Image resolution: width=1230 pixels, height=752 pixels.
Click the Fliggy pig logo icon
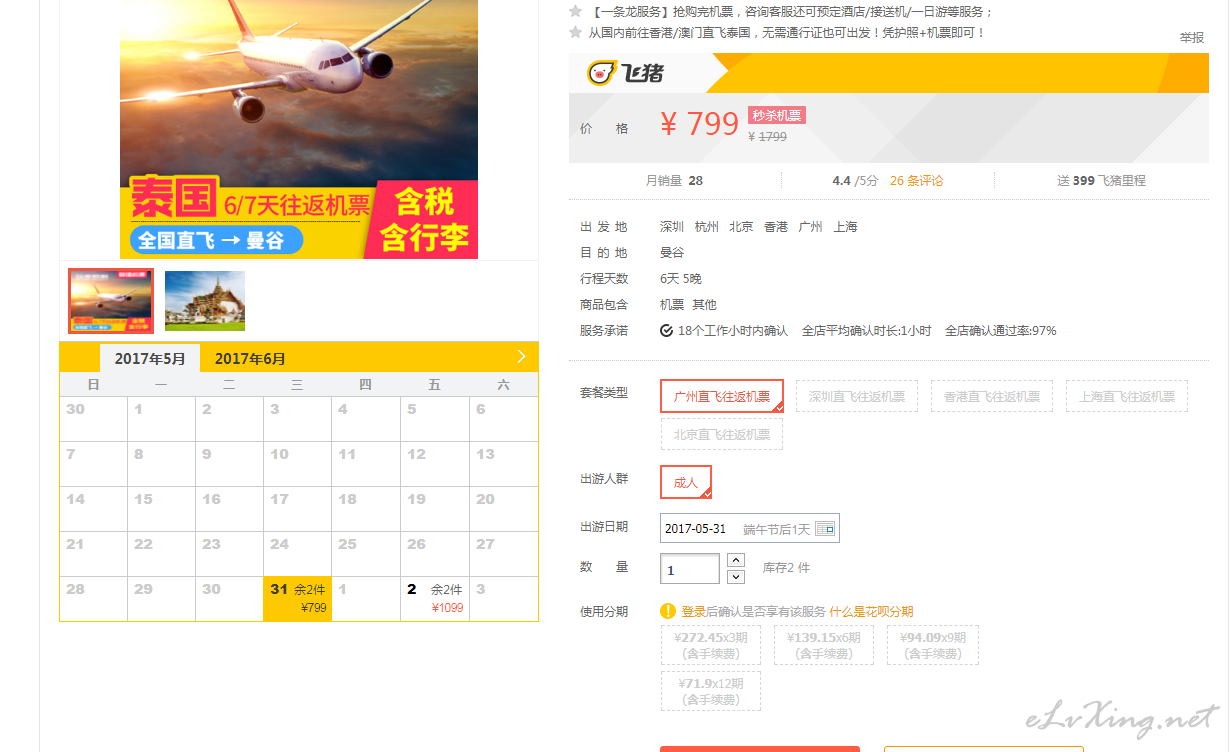pyautogui.click(x=601, y=73)
